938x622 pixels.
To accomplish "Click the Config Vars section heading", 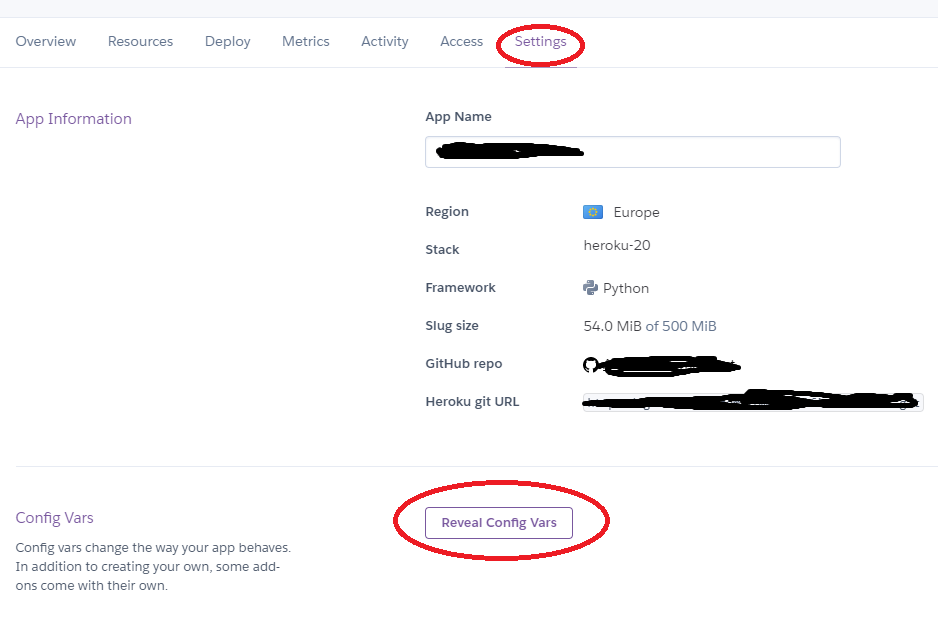I will pyautogui.click(x=54, y=518).
